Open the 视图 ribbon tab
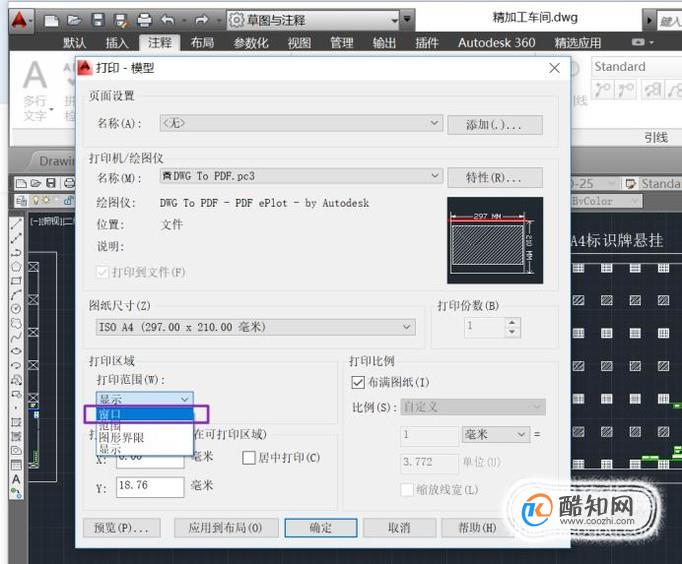This screenshot has height=564, width=682. pyautogui.click(x=299, y=43)
